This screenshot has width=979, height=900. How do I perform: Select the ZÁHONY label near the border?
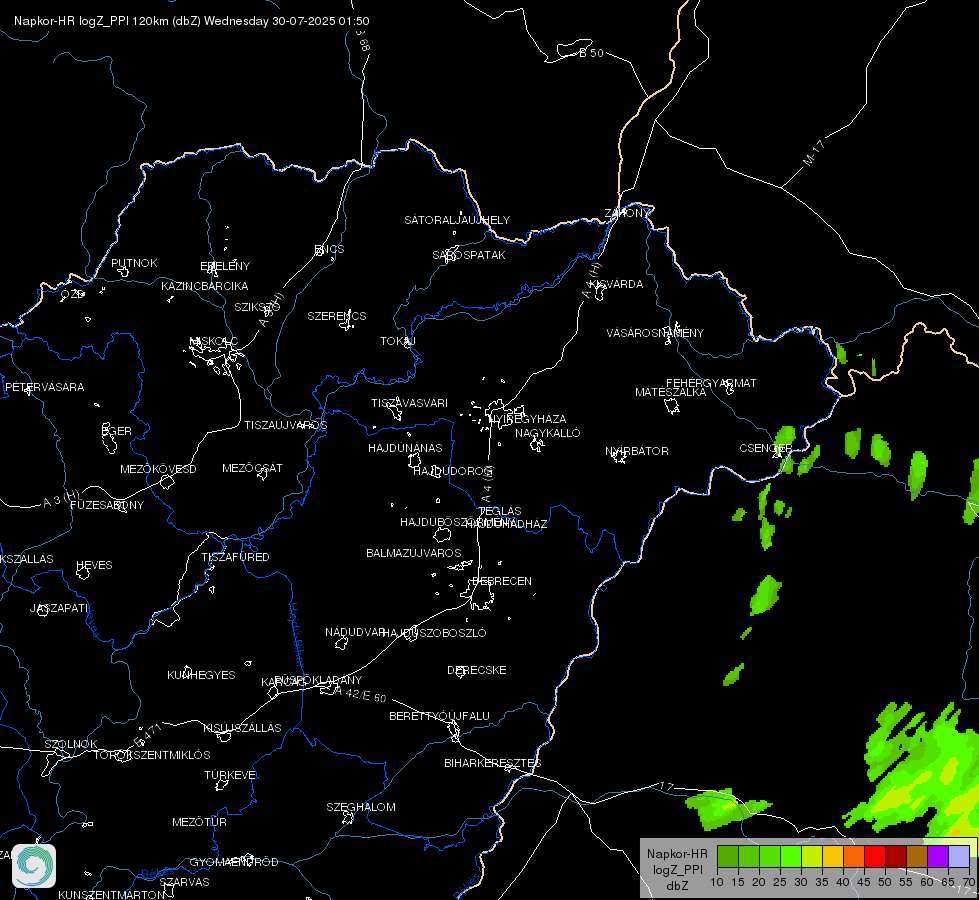tap(627, 213)
